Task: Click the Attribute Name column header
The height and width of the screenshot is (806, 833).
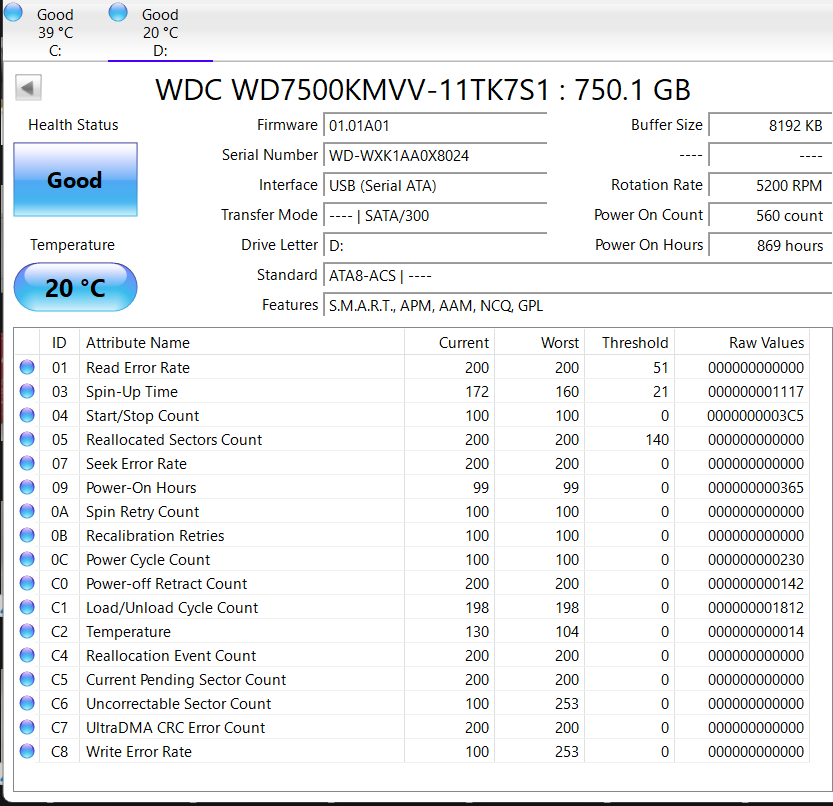Action: [x=242, y=343]
